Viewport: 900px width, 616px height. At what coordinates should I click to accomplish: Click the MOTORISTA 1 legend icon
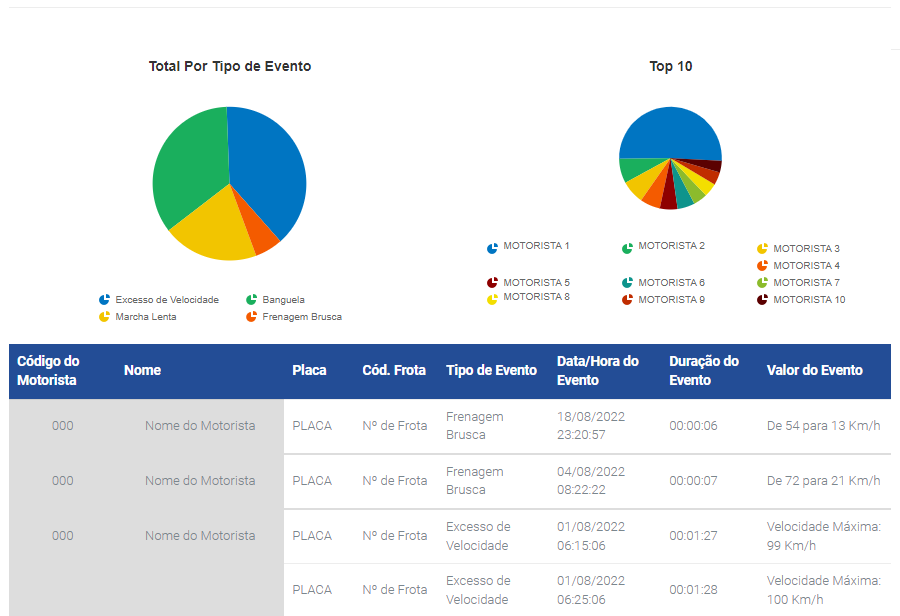coord(492,249)
